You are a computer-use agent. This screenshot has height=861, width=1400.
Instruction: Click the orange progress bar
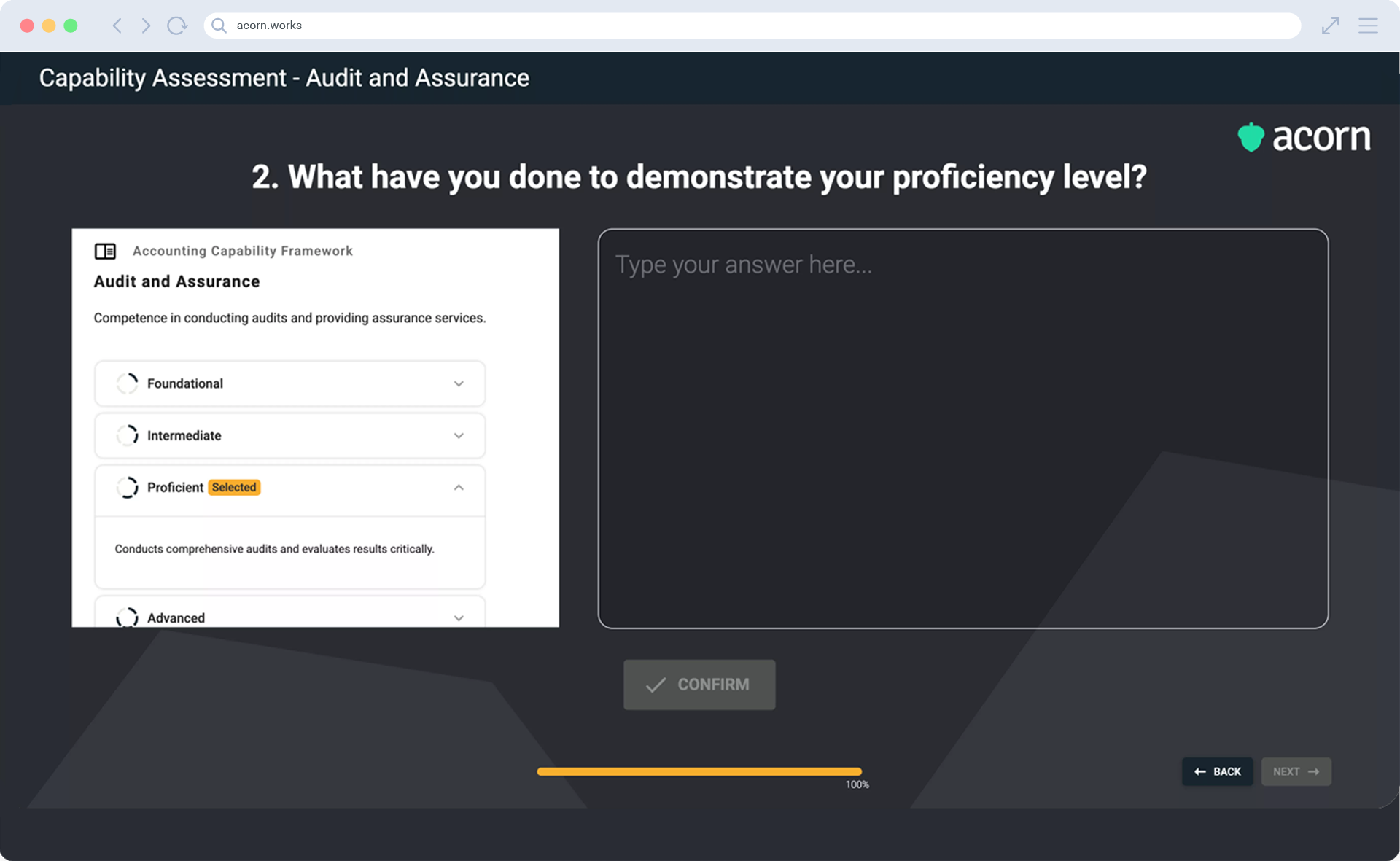pos(699,771)
